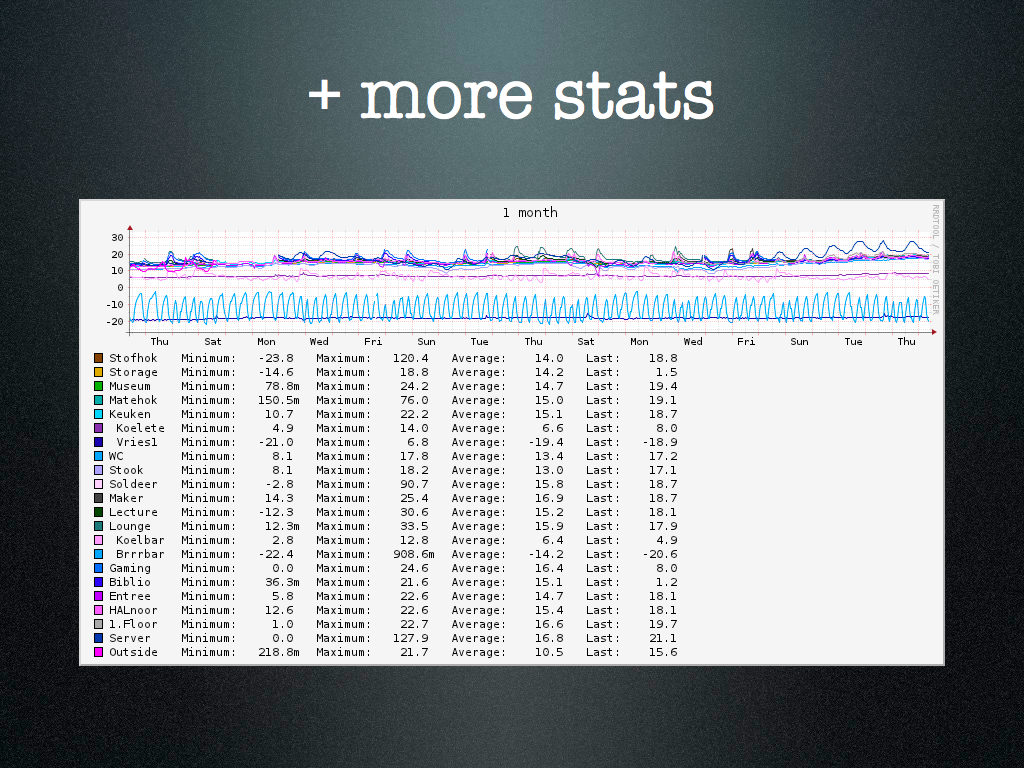1024x768 pixels.
Task: Click the "1 month" graph title
Action: point(530,213)
